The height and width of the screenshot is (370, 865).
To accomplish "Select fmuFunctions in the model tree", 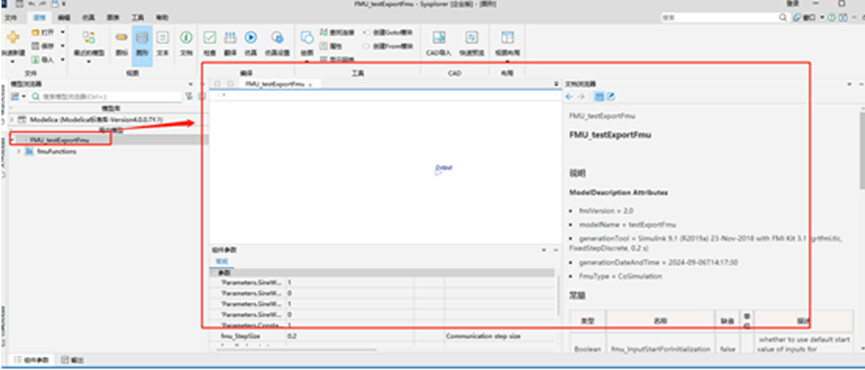I will (x=56, y=152).
